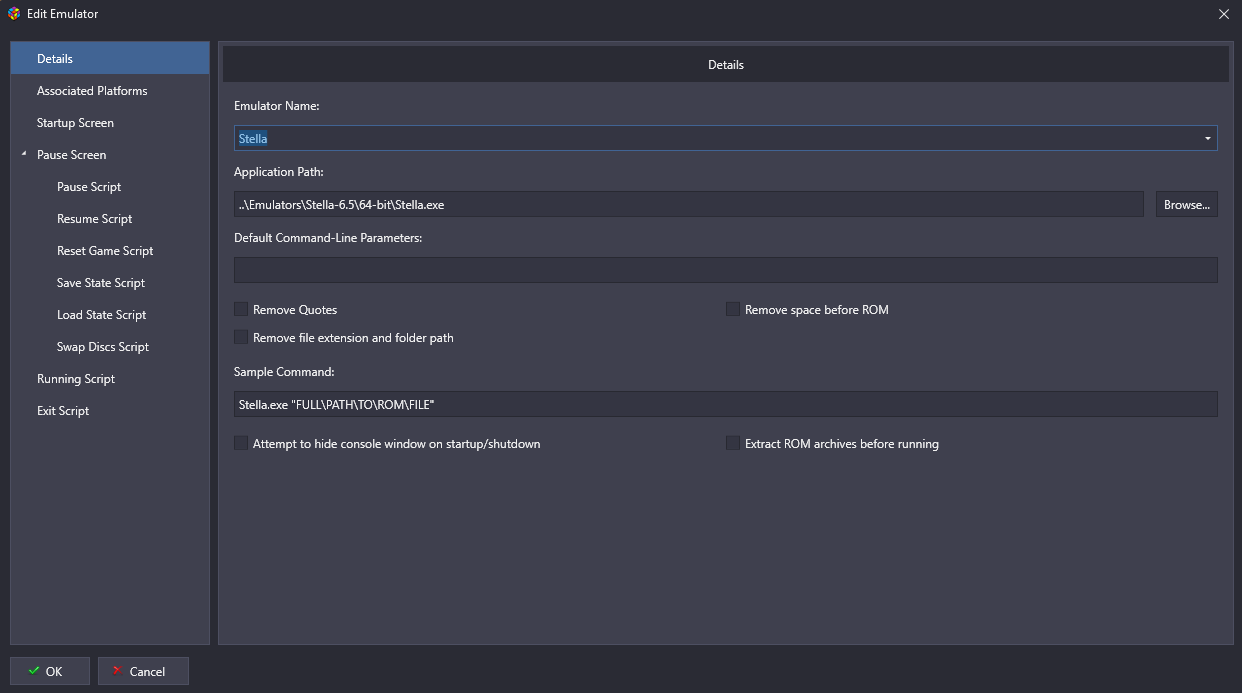The image size is (1242, 693).
Task: Click inside the Application Path field
Action: coord(688,204)
